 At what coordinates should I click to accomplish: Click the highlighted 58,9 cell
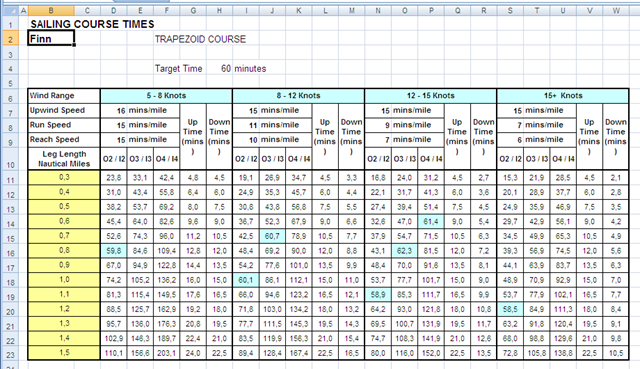coord(378,294)
